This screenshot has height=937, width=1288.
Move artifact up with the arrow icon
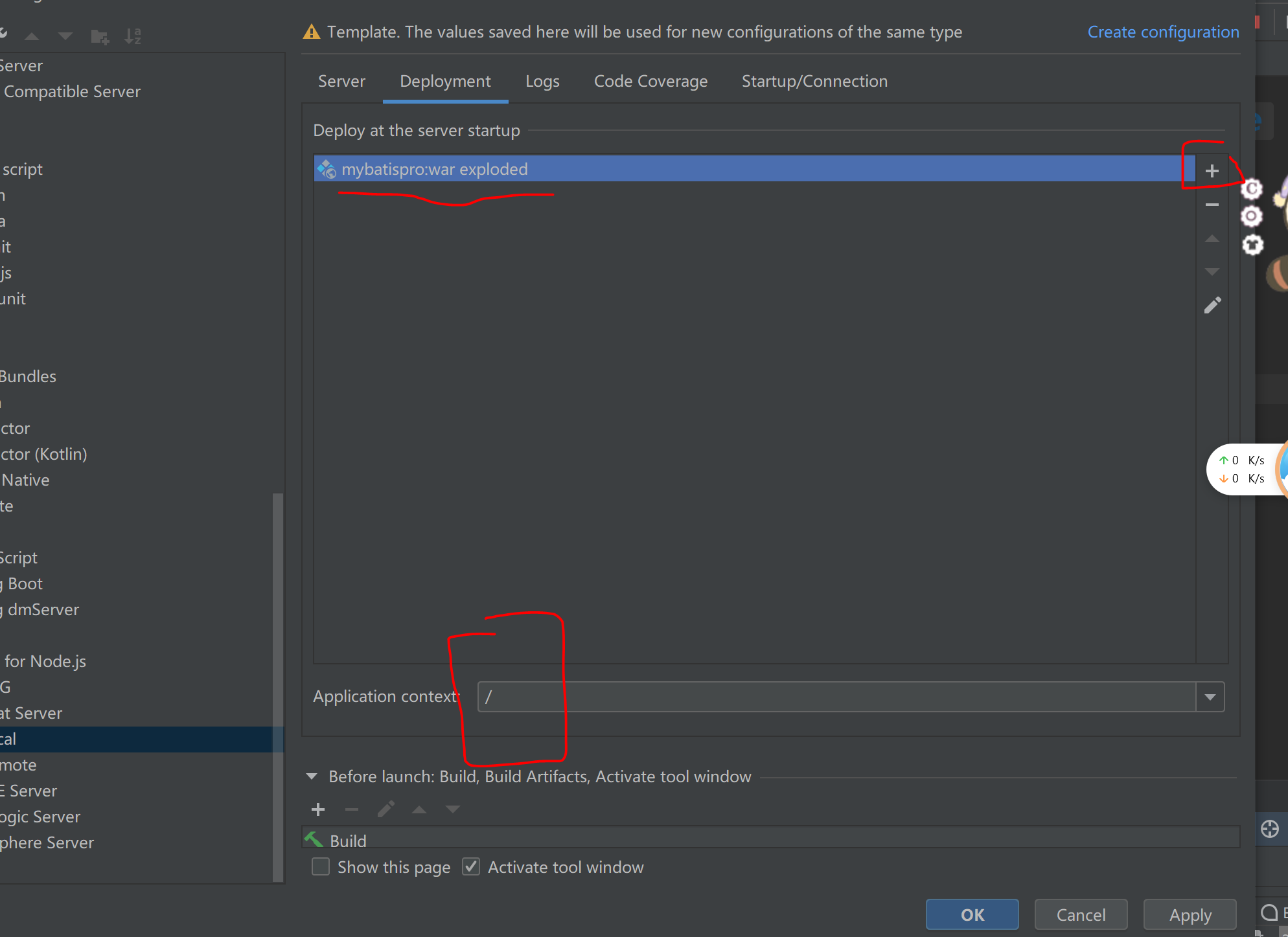coord(1212,239)
